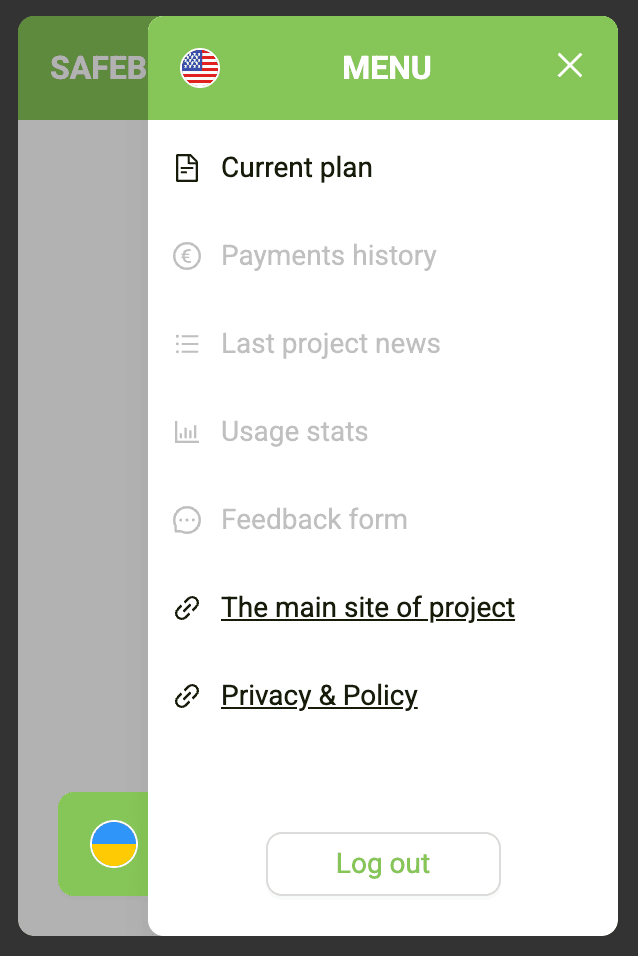This screenshot has height=956, width=638.
Task: Click the US flag language icon in the header
Action: click(x=200, y=67)
